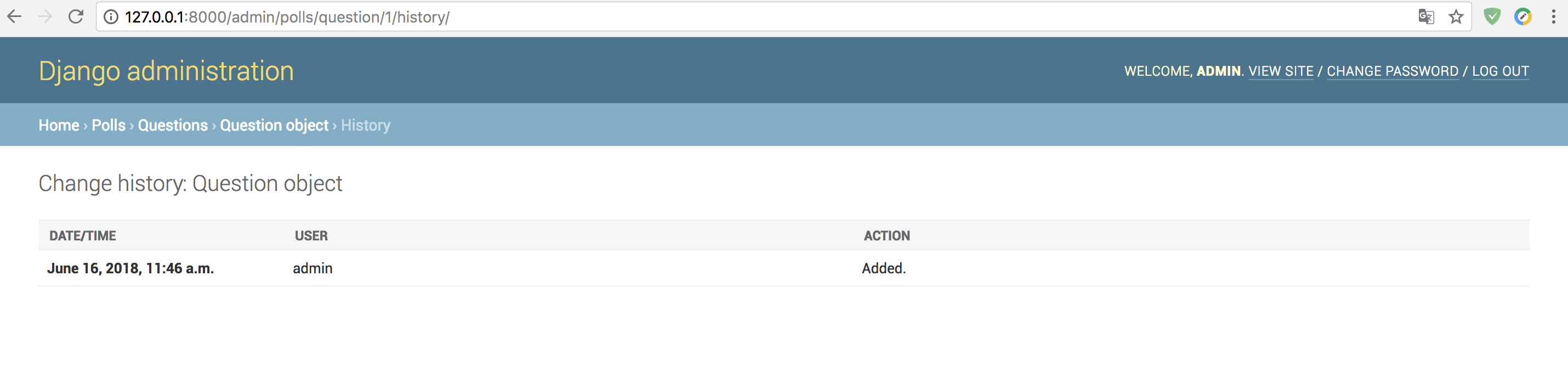Open Questions in the breadcrumb trail
Viewport: 1568px width, 371px height.
click(173, 125)
